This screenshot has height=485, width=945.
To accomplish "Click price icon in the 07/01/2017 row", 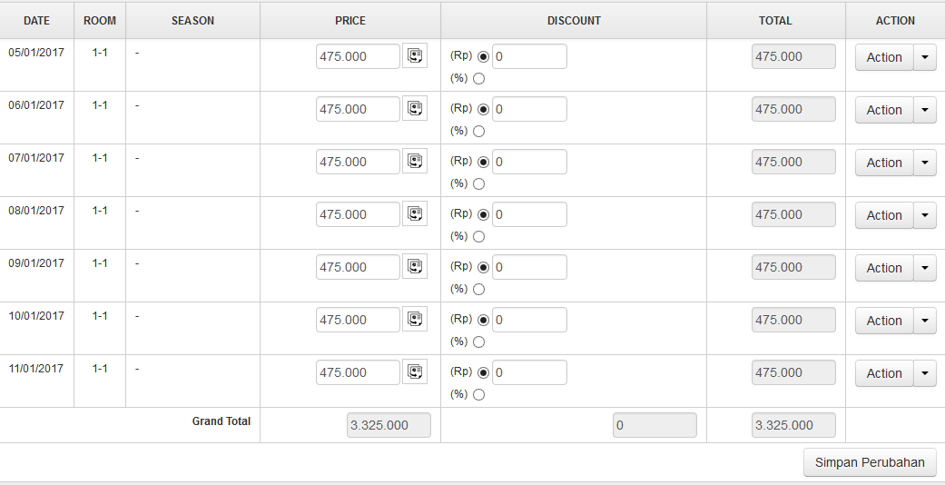I will click(x=414, y=161).
